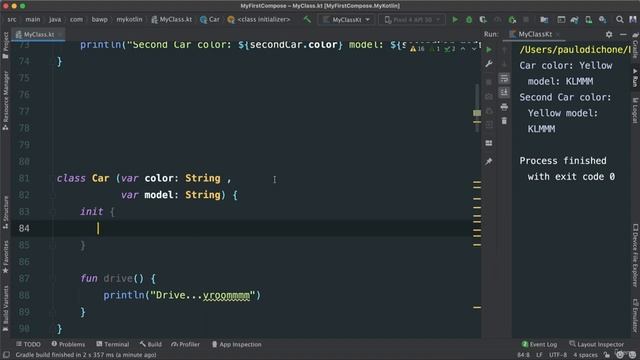The image size is (640, 360).
Task: Hide the Run panel with minimize icon
Action: (623, 34)
